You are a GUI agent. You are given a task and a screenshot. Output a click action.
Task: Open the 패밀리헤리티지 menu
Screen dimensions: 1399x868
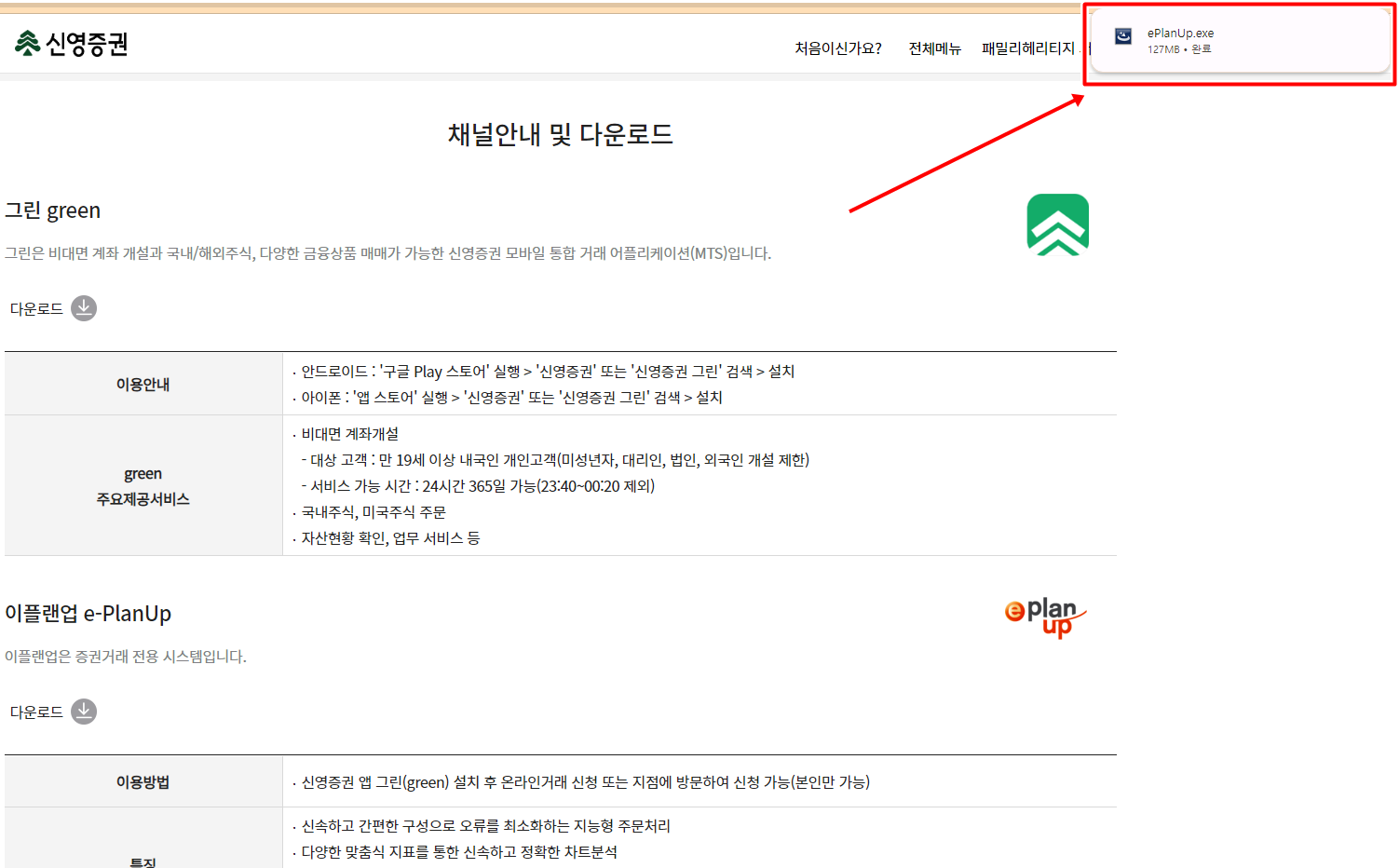pyautogui.click(x=1028, y=48)
